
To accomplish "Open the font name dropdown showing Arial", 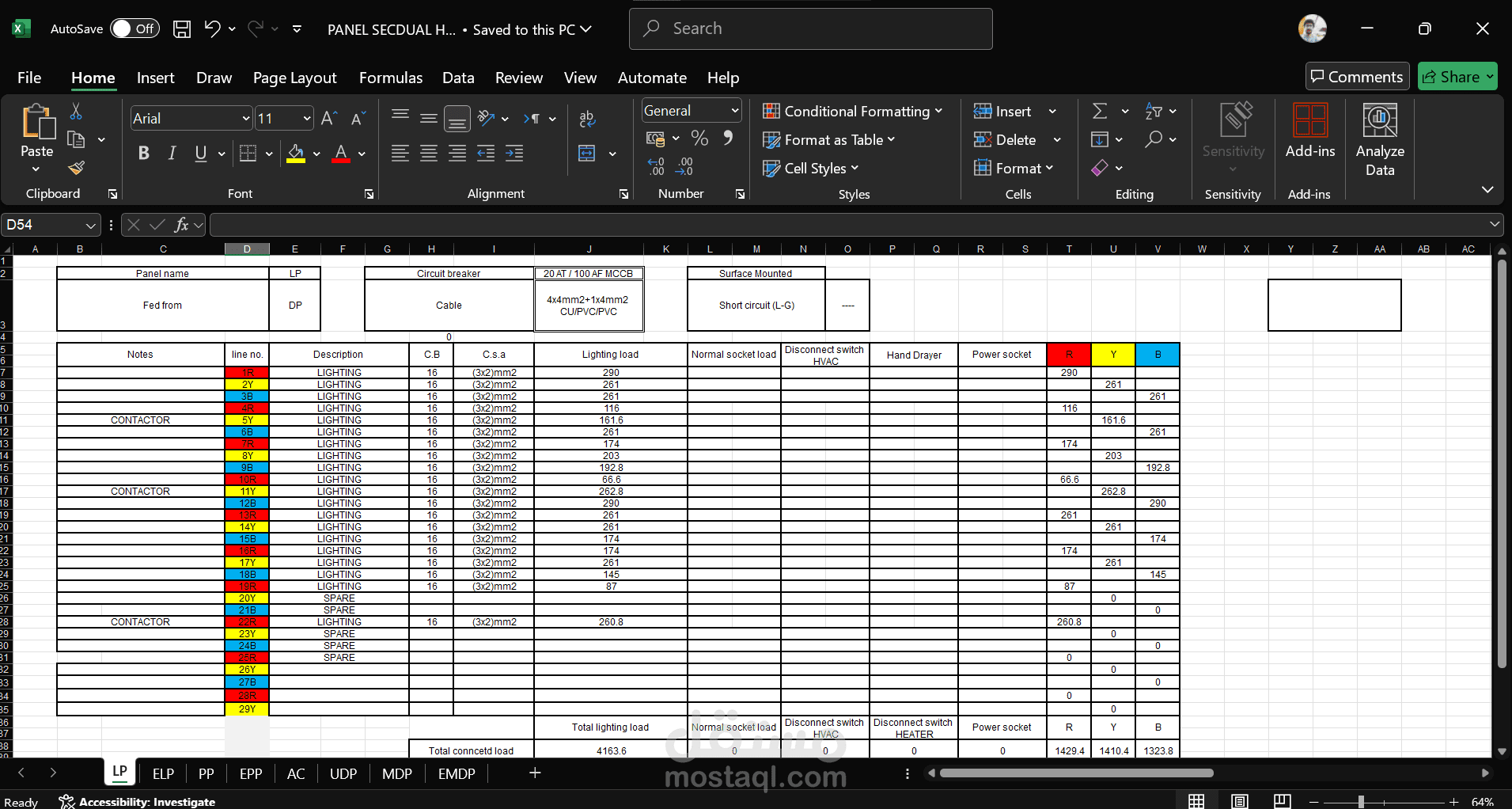I will click(245, 119).
